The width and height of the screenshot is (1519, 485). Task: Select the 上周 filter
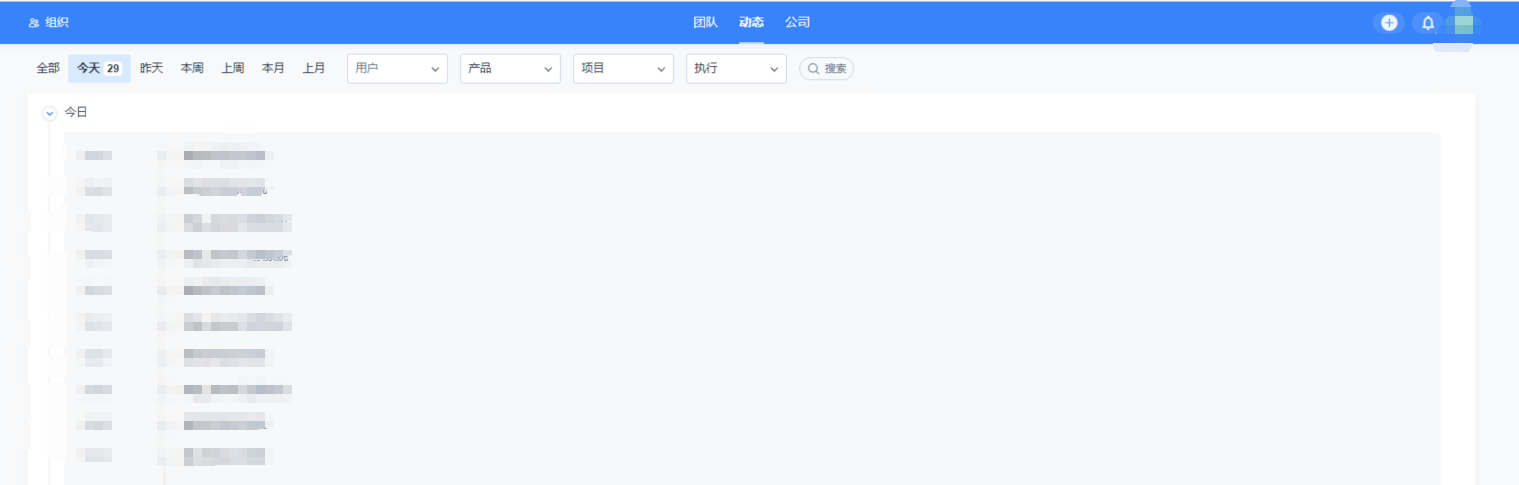click(x=233, y=69)
